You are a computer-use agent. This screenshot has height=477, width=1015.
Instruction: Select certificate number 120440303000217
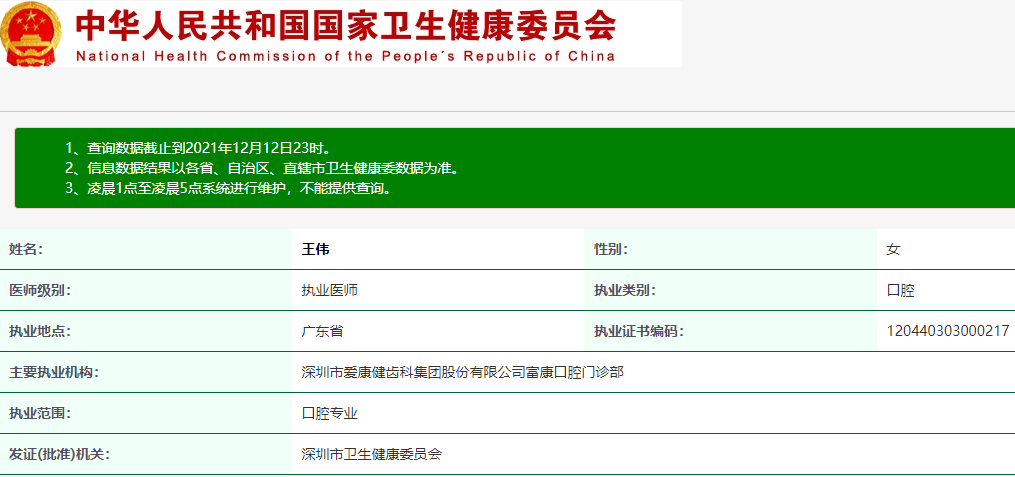tap(947, 331)
